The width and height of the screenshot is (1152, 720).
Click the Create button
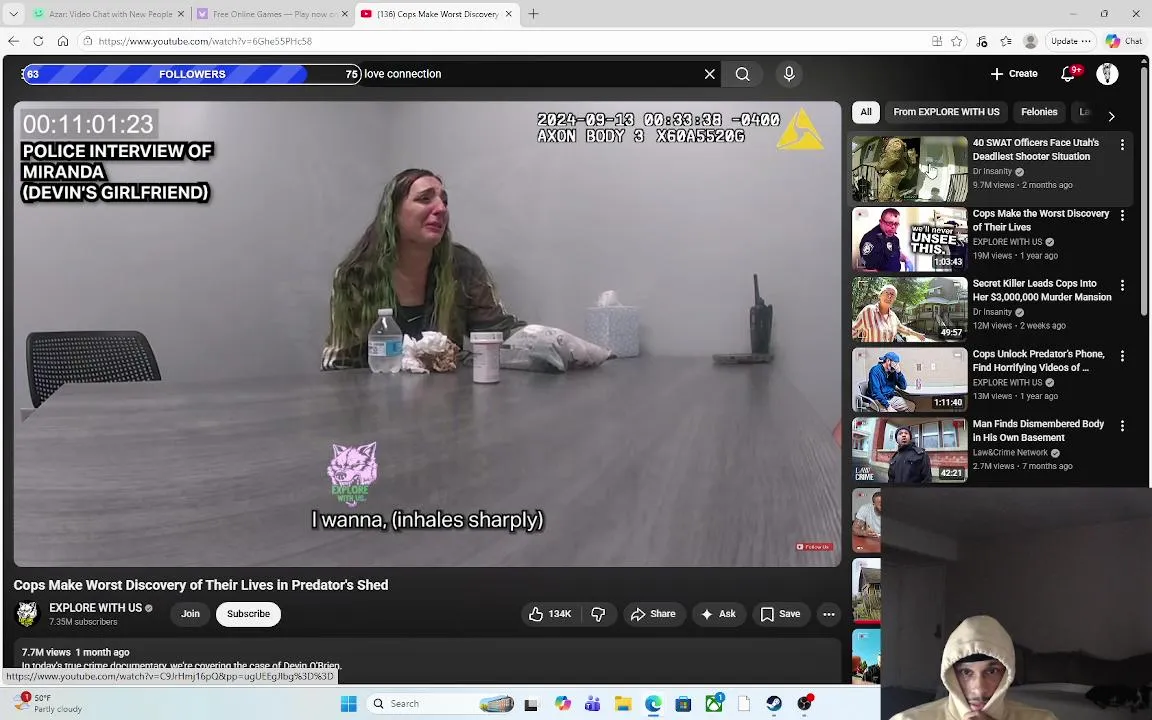[x=1014, y=73]
